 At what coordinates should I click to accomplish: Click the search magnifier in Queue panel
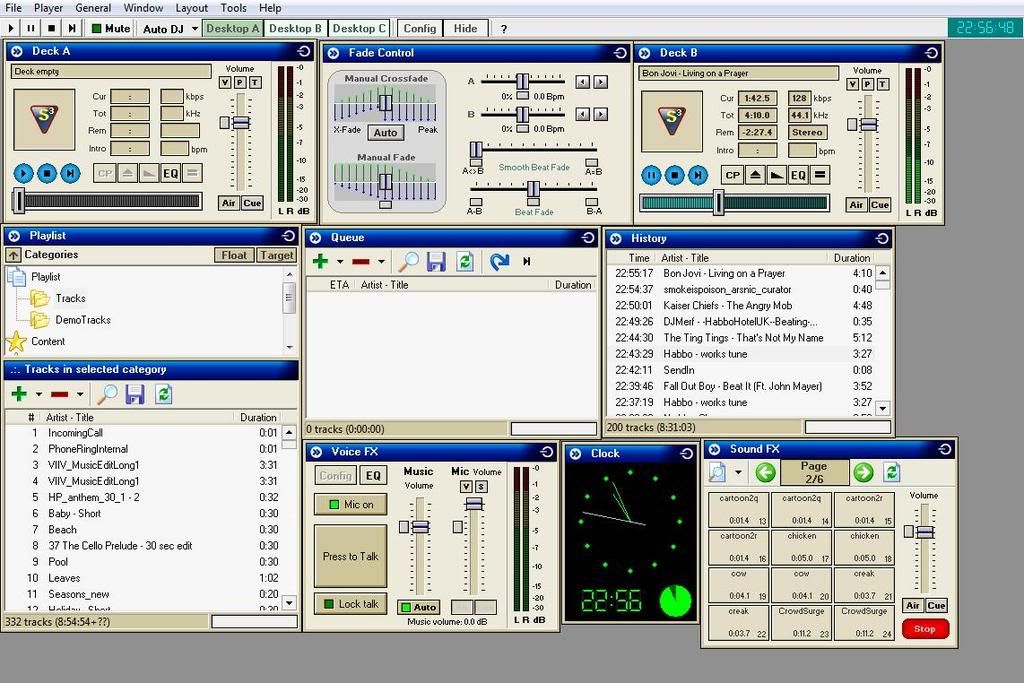coord(409,261)
